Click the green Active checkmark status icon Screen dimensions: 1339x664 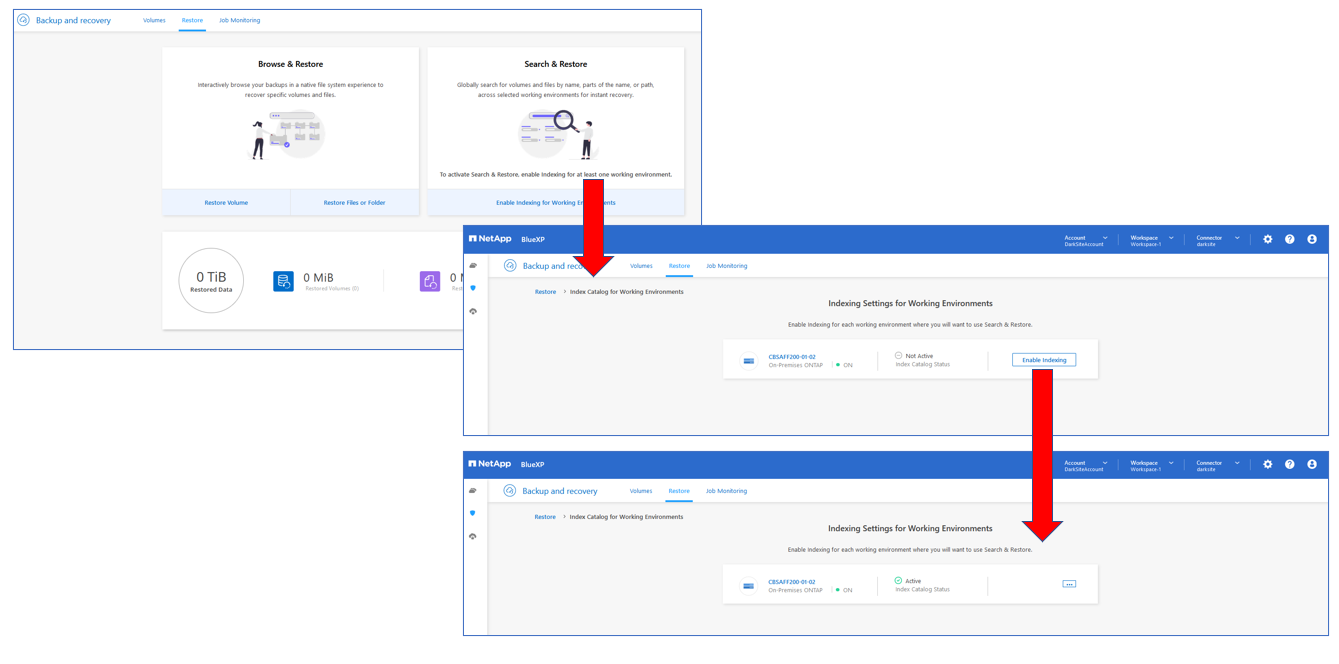(x=898, y=580)
